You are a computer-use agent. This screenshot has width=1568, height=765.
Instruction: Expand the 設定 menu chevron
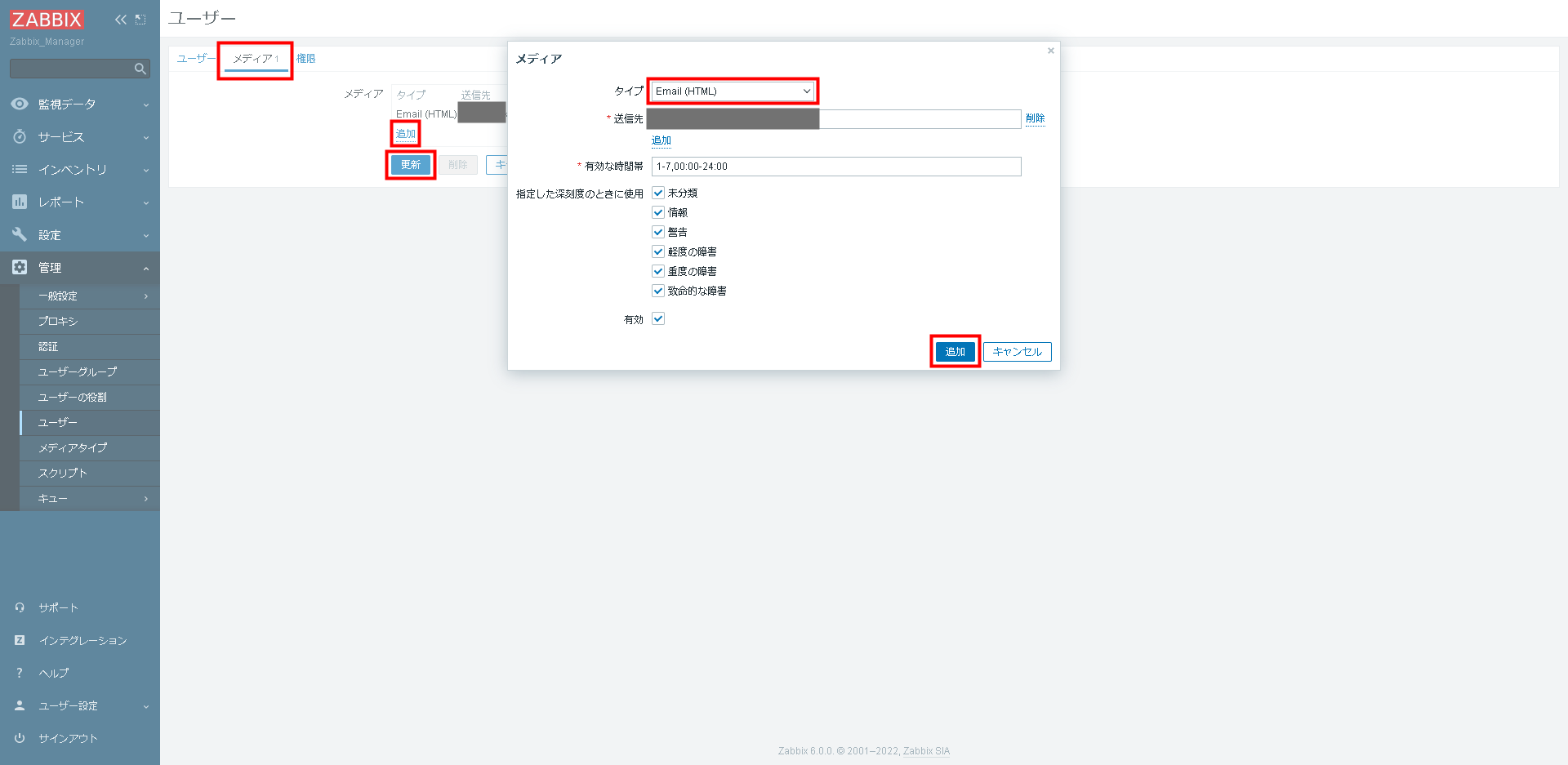coord(146,235)
